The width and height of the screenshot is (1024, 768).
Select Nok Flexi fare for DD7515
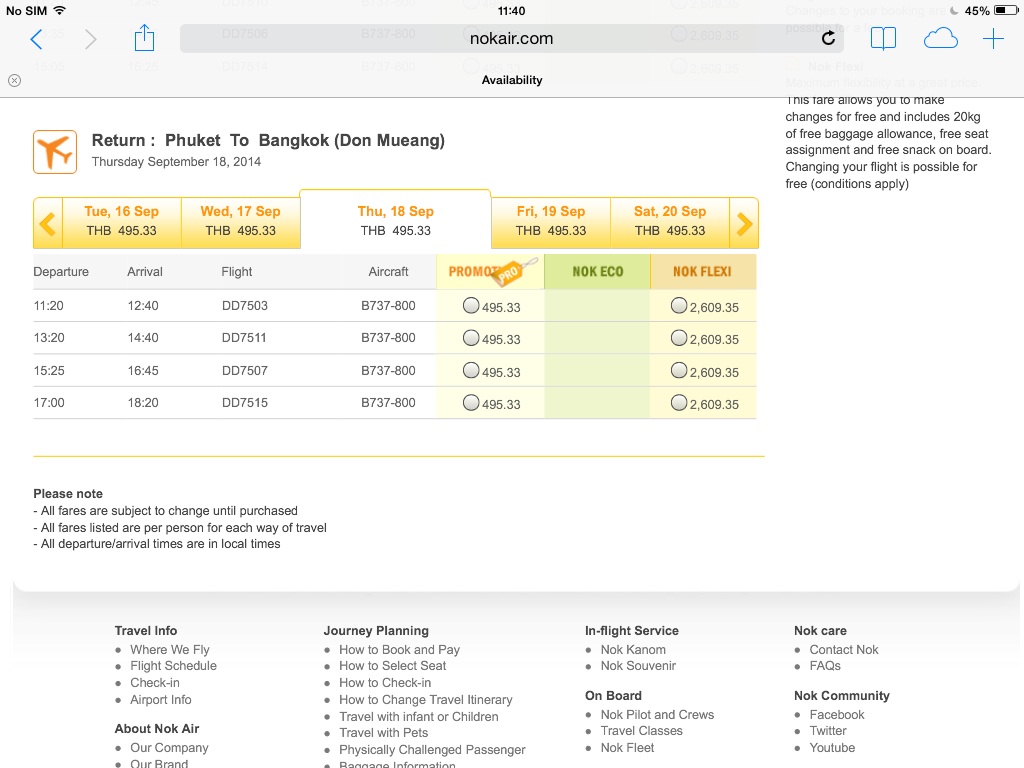[x=679, y=402]
